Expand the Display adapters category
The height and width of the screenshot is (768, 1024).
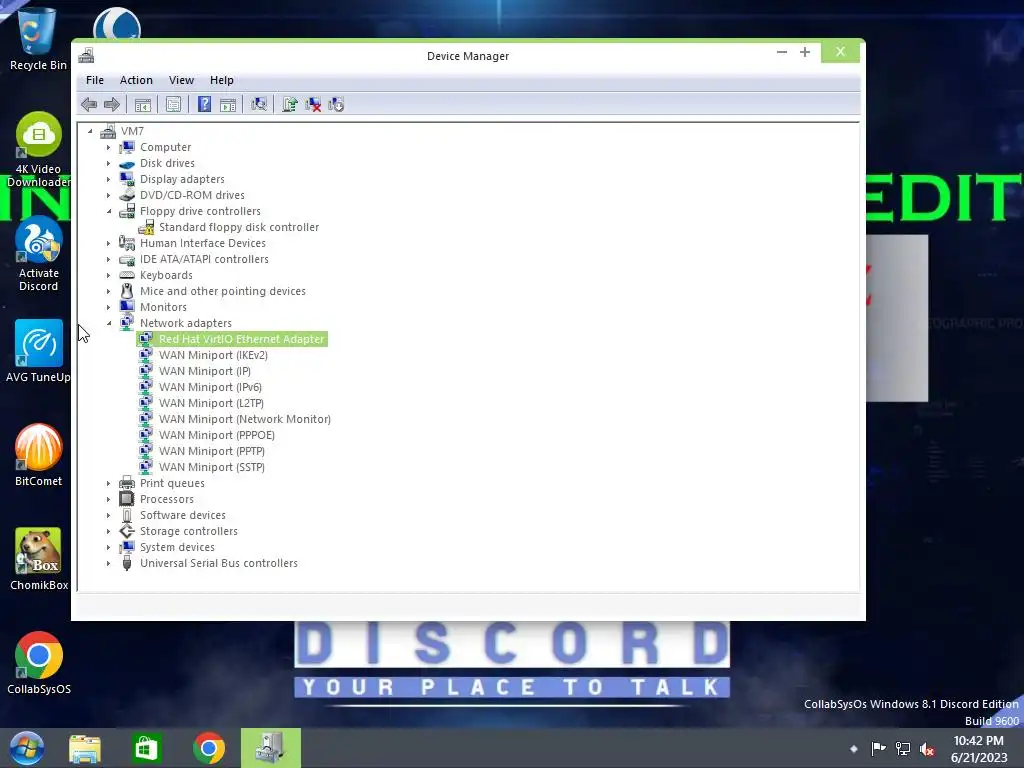108,179
